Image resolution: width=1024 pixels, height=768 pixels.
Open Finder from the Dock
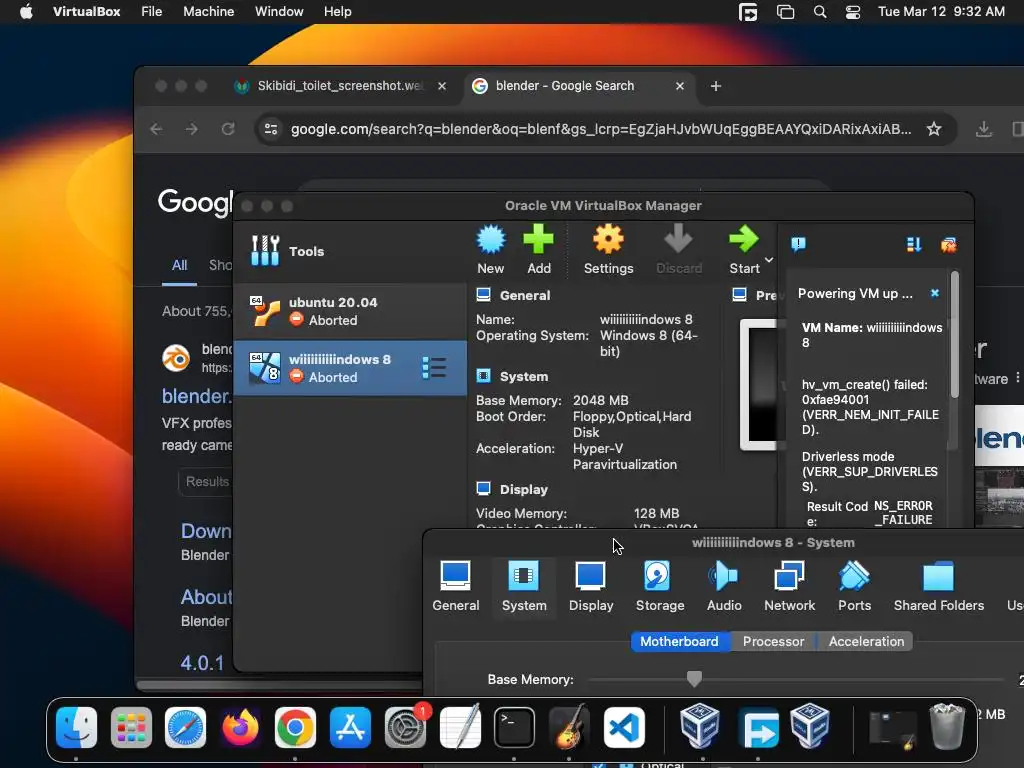click(76, 727)
